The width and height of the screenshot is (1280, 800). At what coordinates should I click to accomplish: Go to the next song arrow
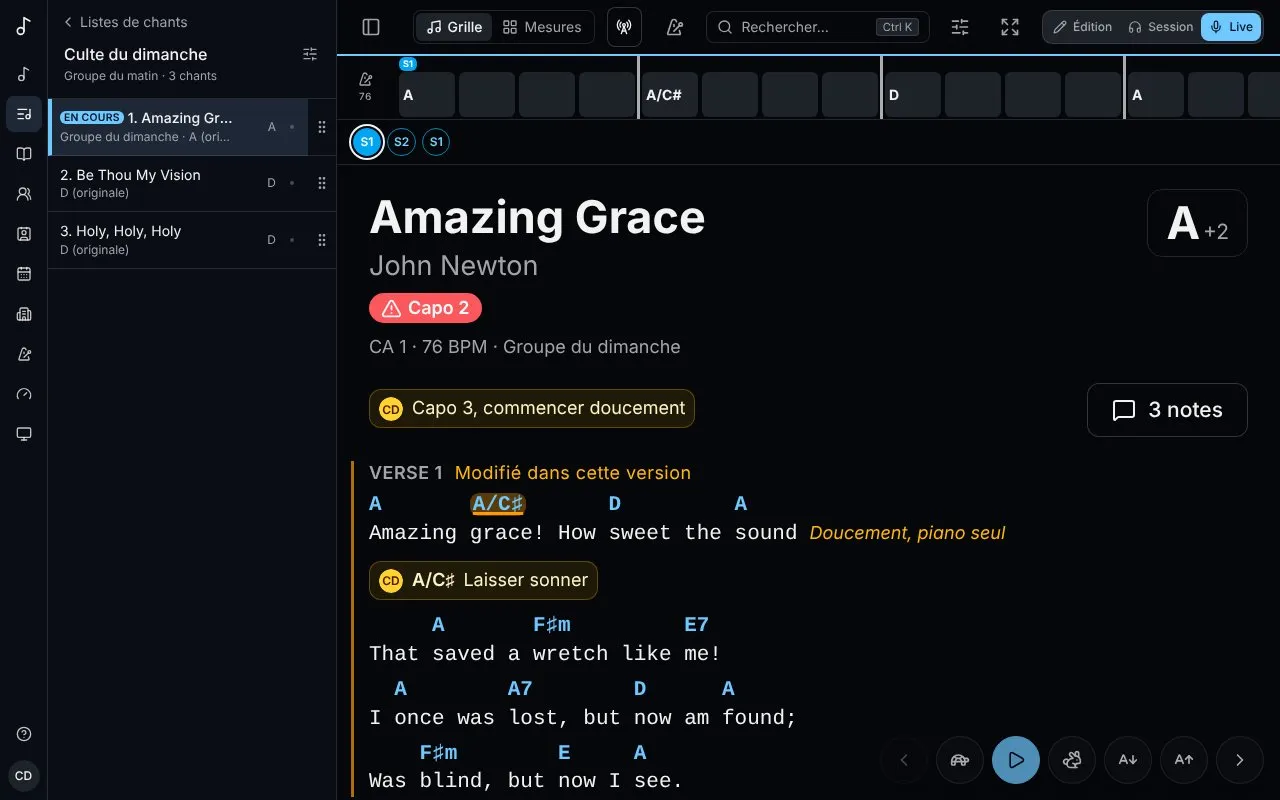click(x=1240, y=760)
